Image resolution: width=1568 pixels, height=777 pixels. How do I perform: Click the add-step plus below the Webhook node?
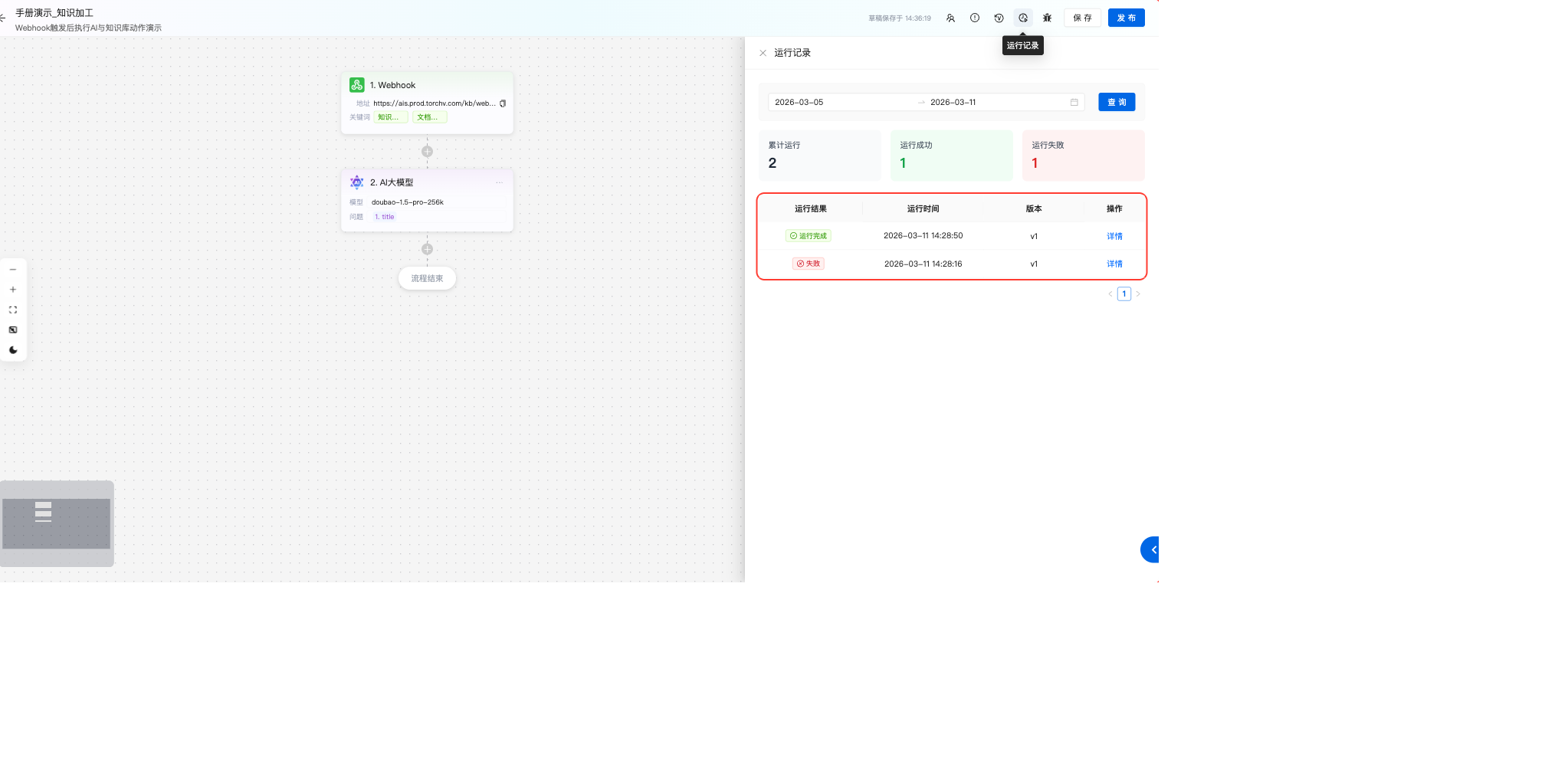pos(427,152)
